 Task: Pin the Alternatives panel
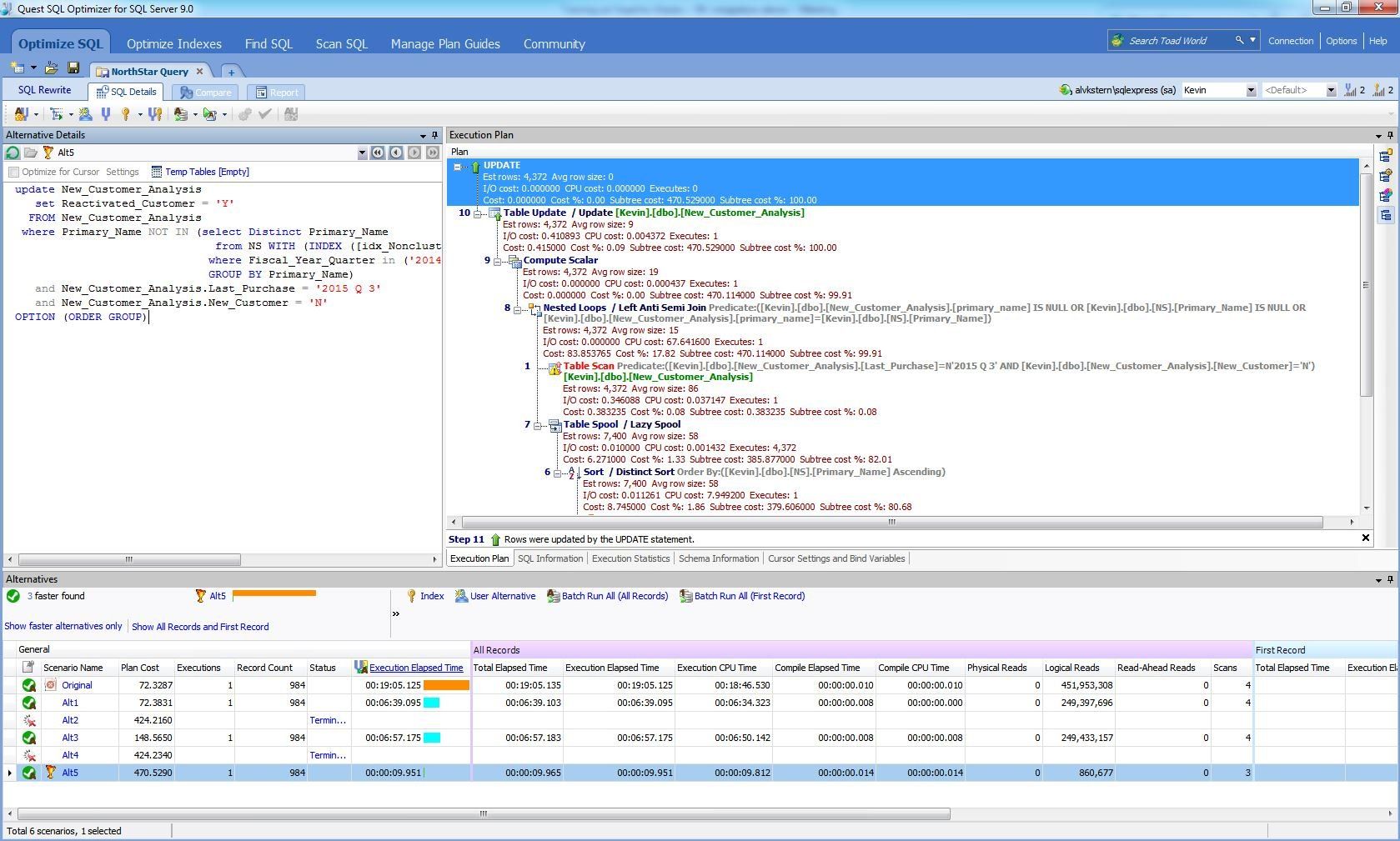pos(1390,579)
